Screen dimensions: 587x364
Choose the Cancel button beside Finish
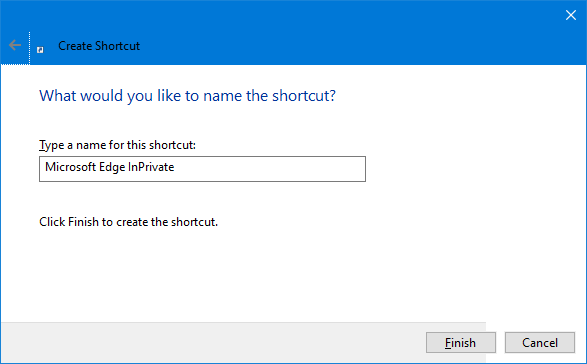click(x=539, y=342)
